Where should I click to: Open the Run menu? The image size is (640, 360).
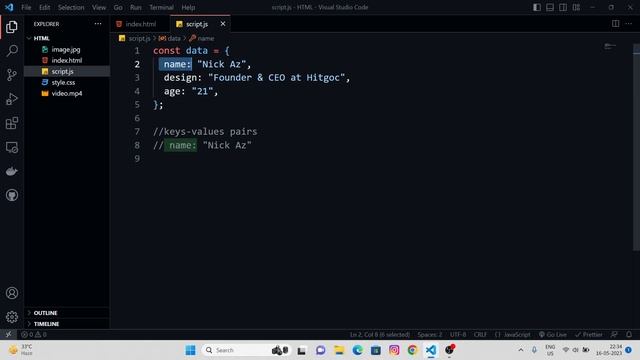[136, 7]
